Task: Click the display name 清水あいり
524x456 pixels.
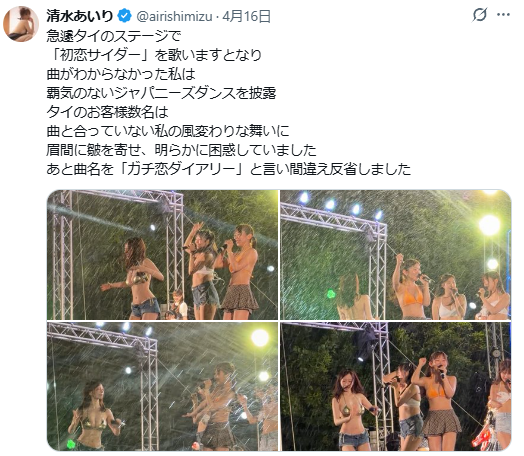Action: pos(80,16)
